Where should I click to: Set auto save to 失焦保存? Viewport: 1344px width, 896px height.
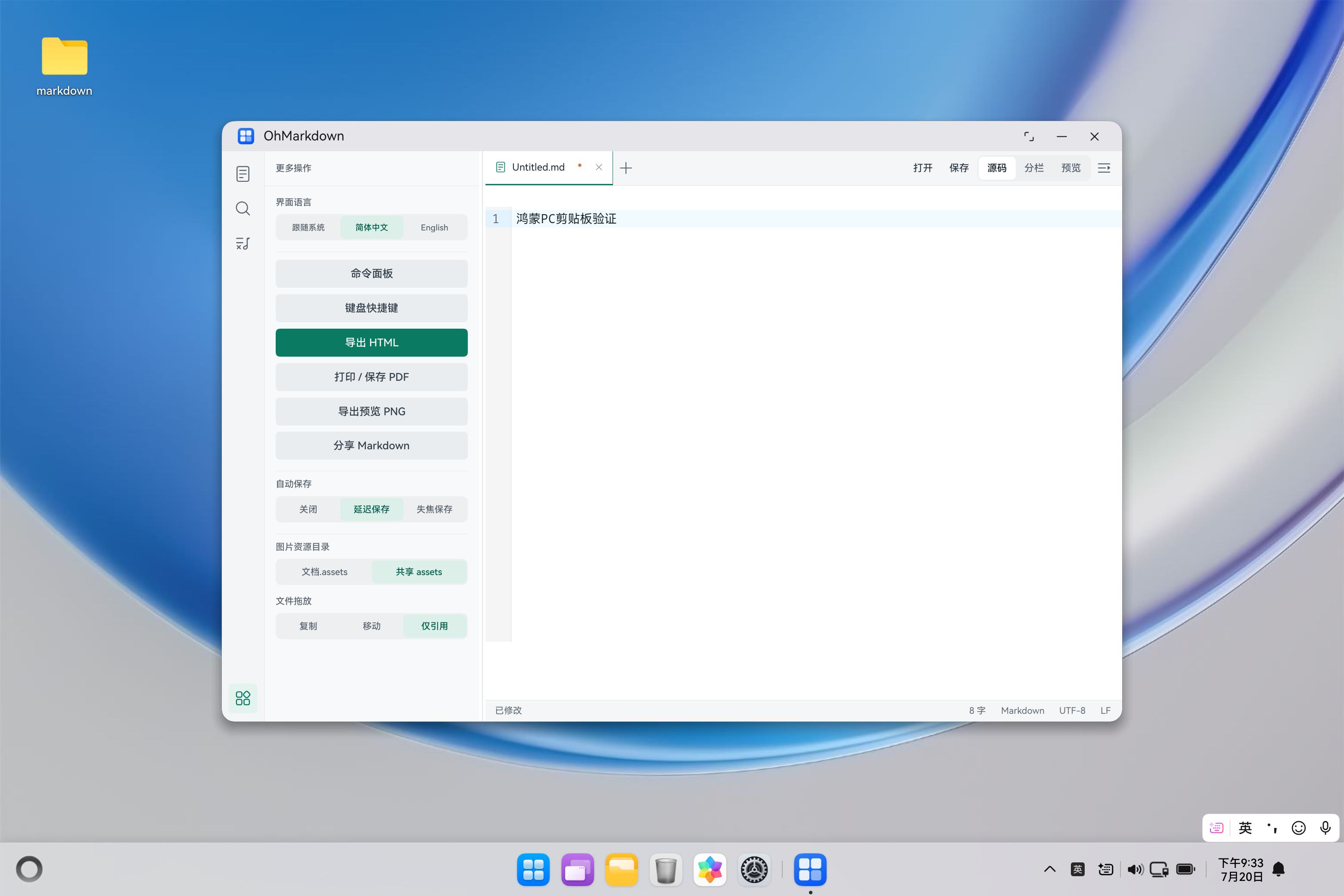tap(434, 509)
